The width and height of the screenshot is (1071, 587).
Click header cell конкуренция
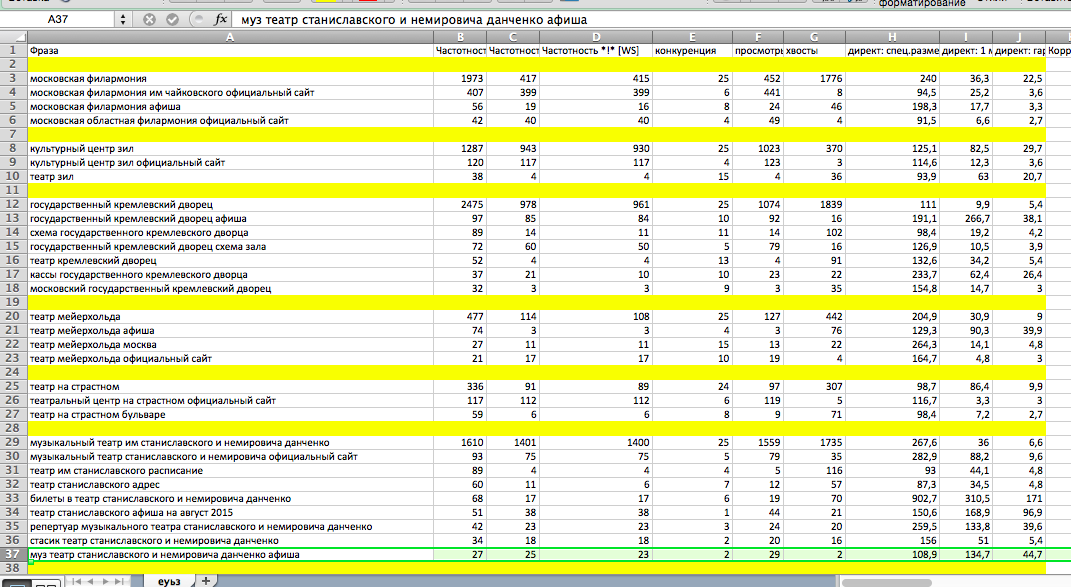pos(692,51)
